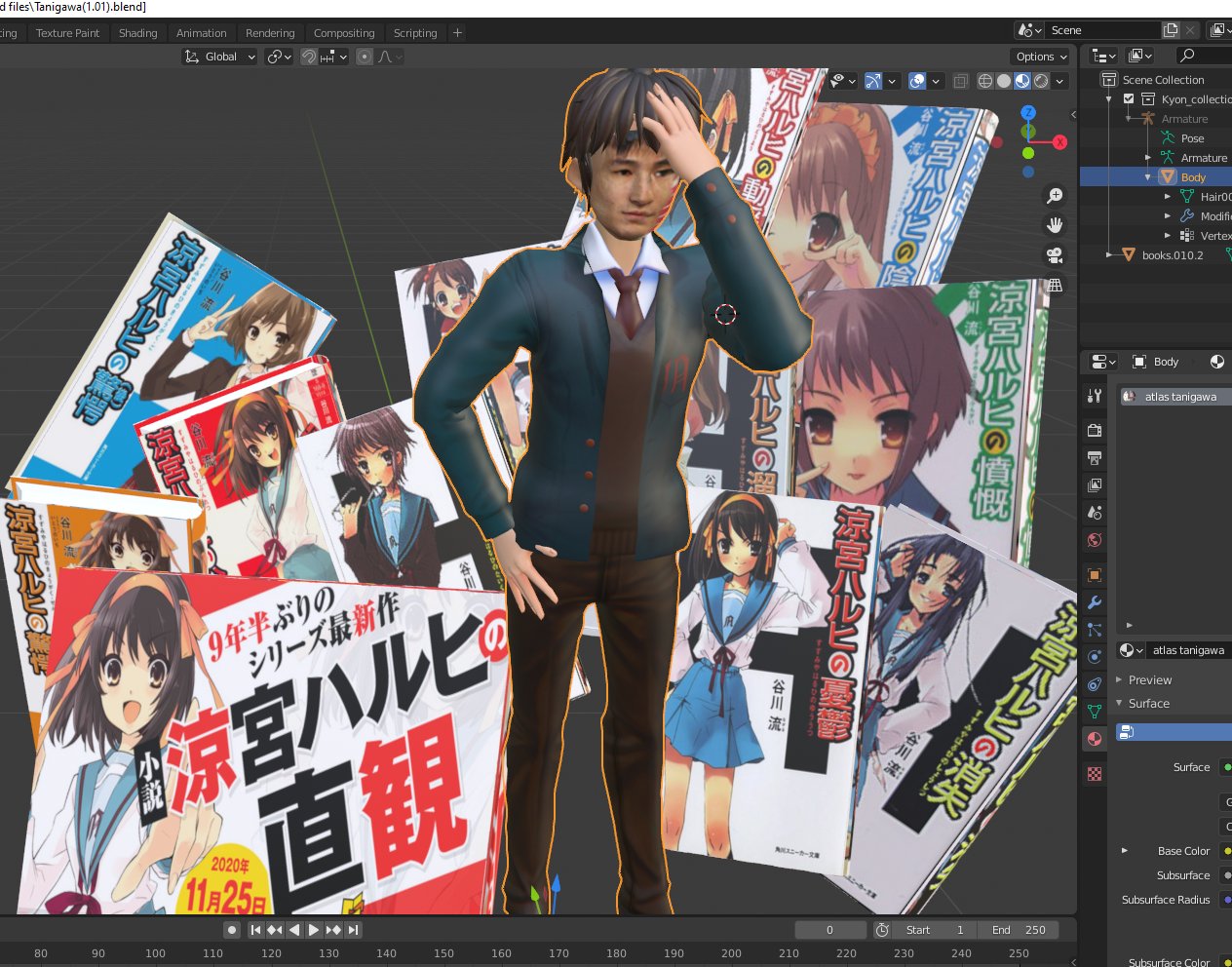Open the Global transform orientation dropdown

219,57
